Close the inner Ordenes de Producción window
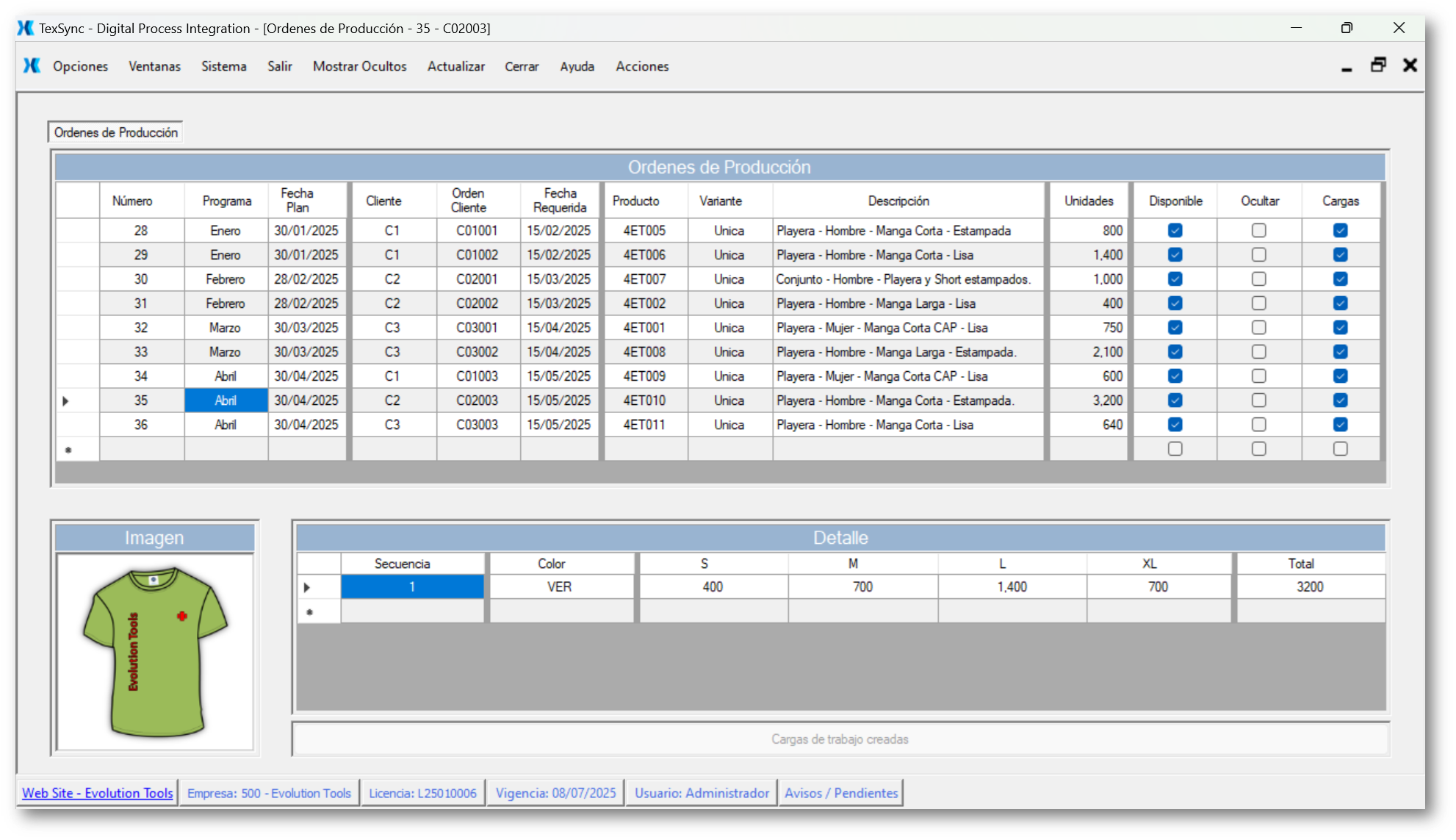 [1410, 65]
